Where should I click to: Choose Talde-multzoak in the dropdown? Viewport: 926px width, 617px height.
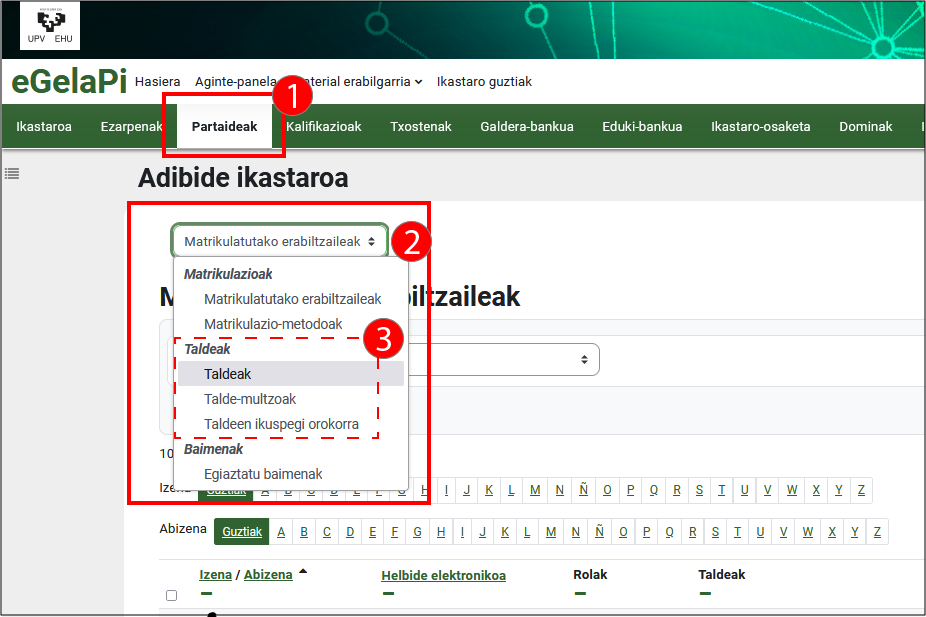[x=250, y=399]
